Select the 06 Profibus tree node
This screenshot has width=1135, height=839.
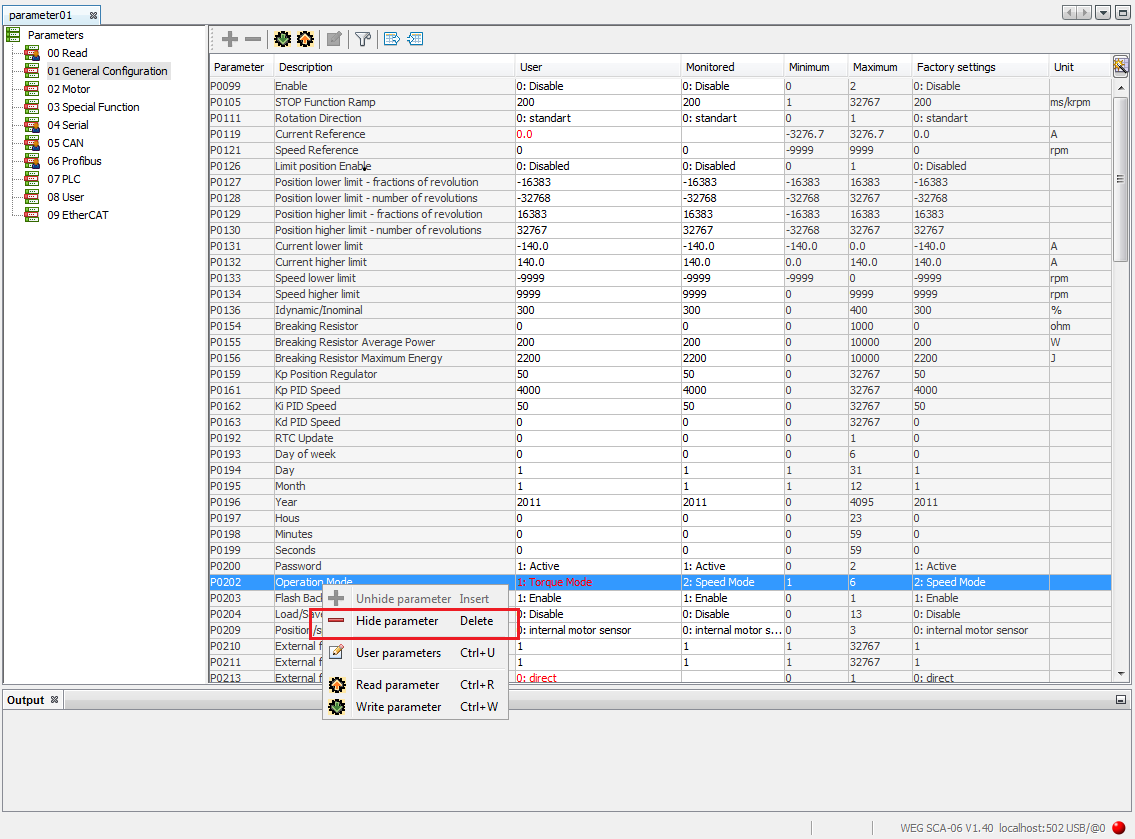click(76, 160)
